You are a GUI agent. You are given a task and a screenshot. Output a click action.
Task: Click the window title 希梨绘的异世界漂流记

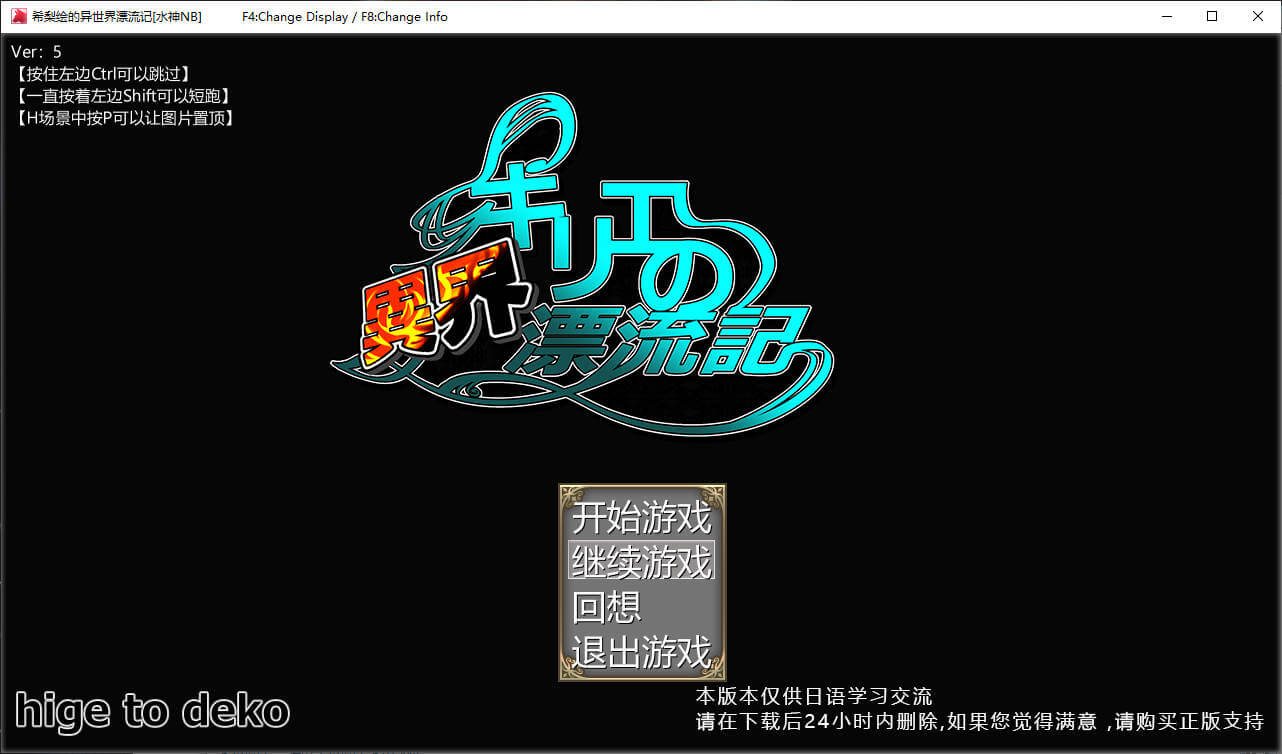coord(116,17)
